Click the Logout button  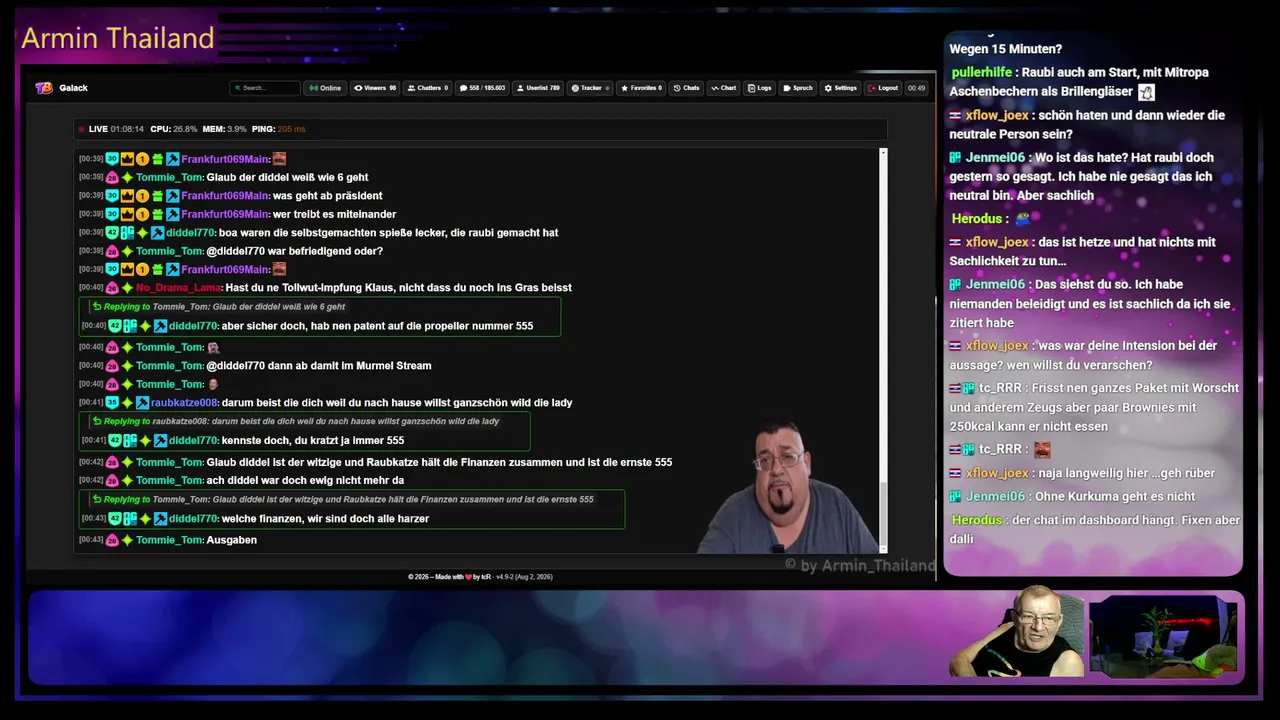click(x=884, y=88)
